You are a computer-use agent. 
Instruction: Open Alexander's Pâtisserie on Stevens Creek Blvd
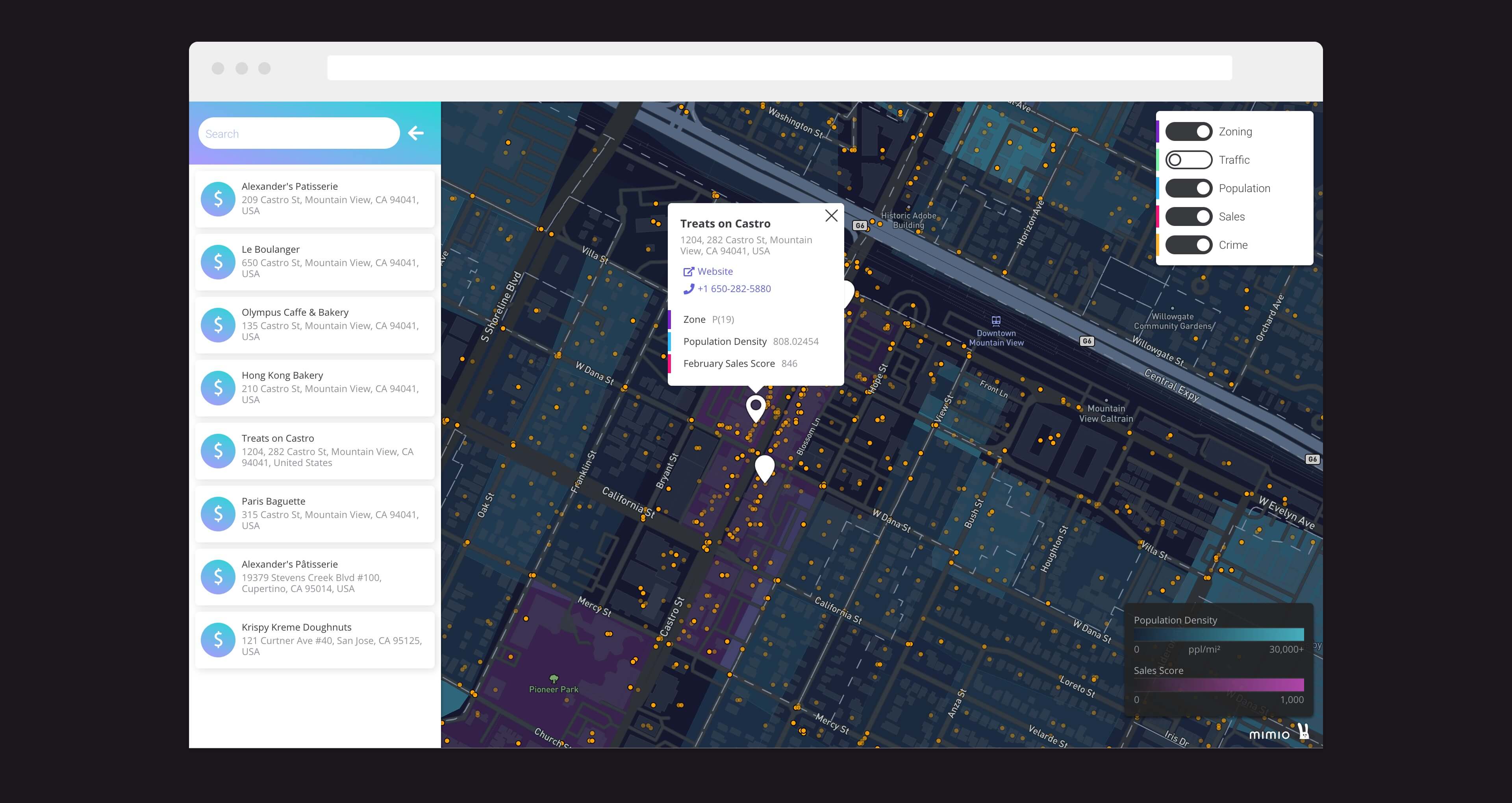(315, 576)
